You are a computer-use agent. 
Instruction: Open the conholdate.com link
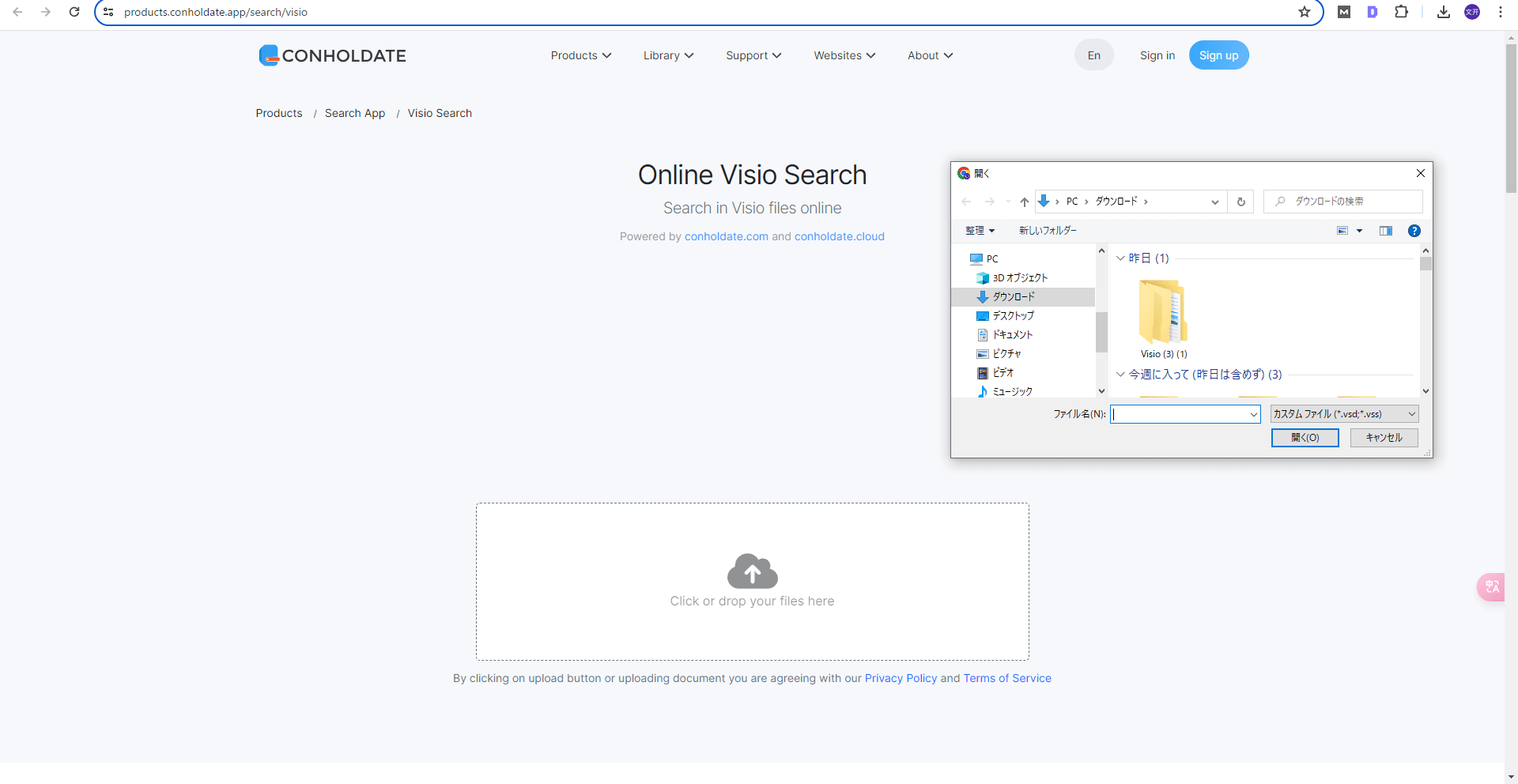pyautogui.click(x=726, y=236)
